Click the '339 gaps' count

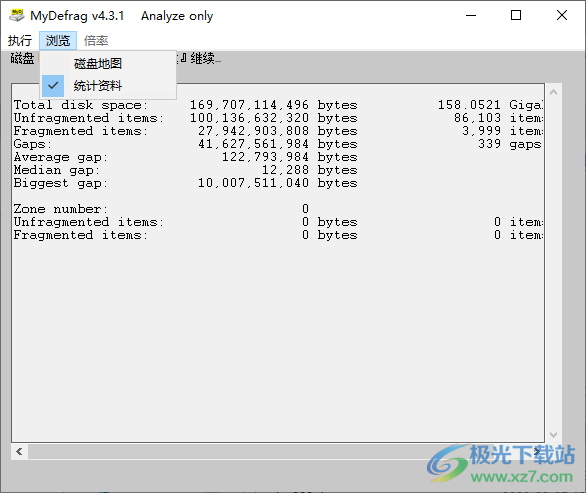pos(510,144)
